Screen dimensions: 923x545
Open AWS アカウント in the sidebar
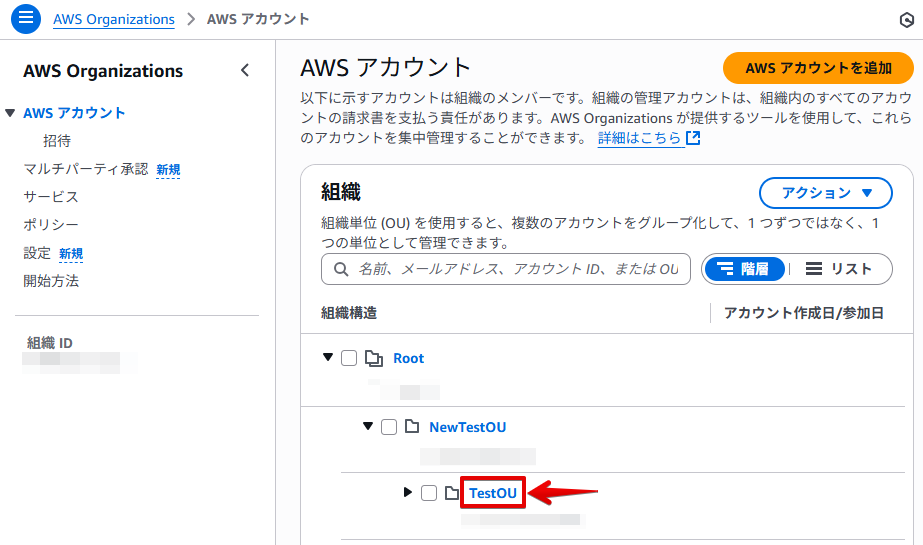[x=74, y=113]
